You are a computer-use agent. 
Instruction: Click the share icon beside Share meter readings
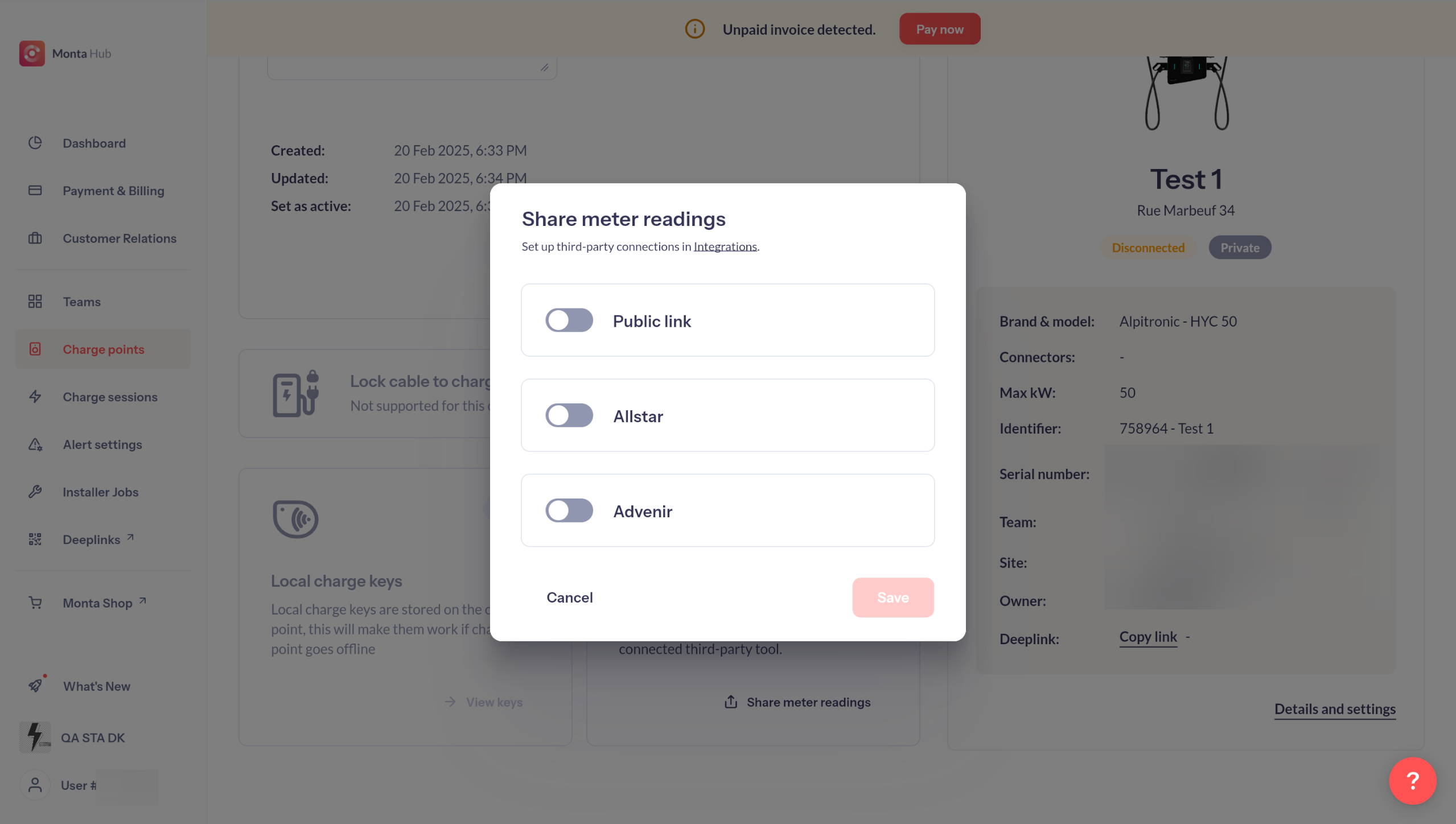(731, 702)
